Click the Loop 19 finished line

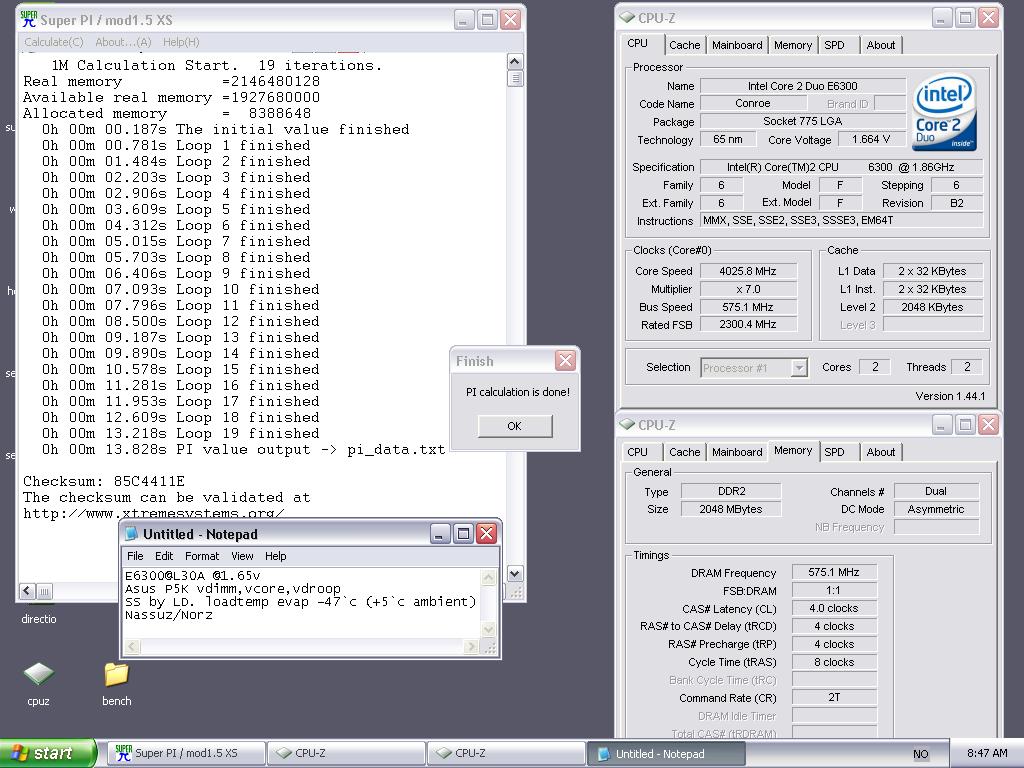pos(181,433)
